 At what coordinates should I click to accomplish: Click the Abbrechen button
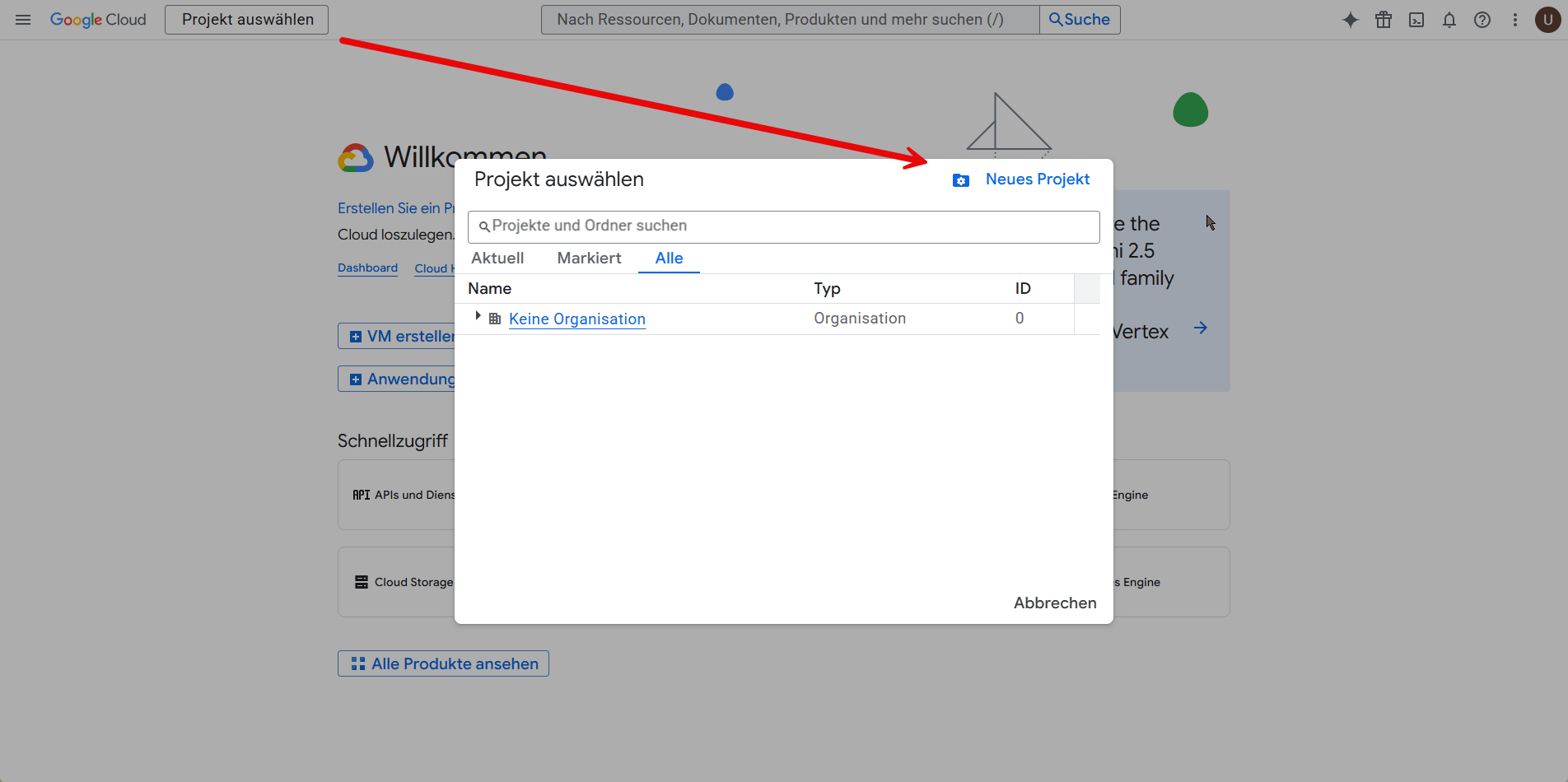coord(1055,603)
